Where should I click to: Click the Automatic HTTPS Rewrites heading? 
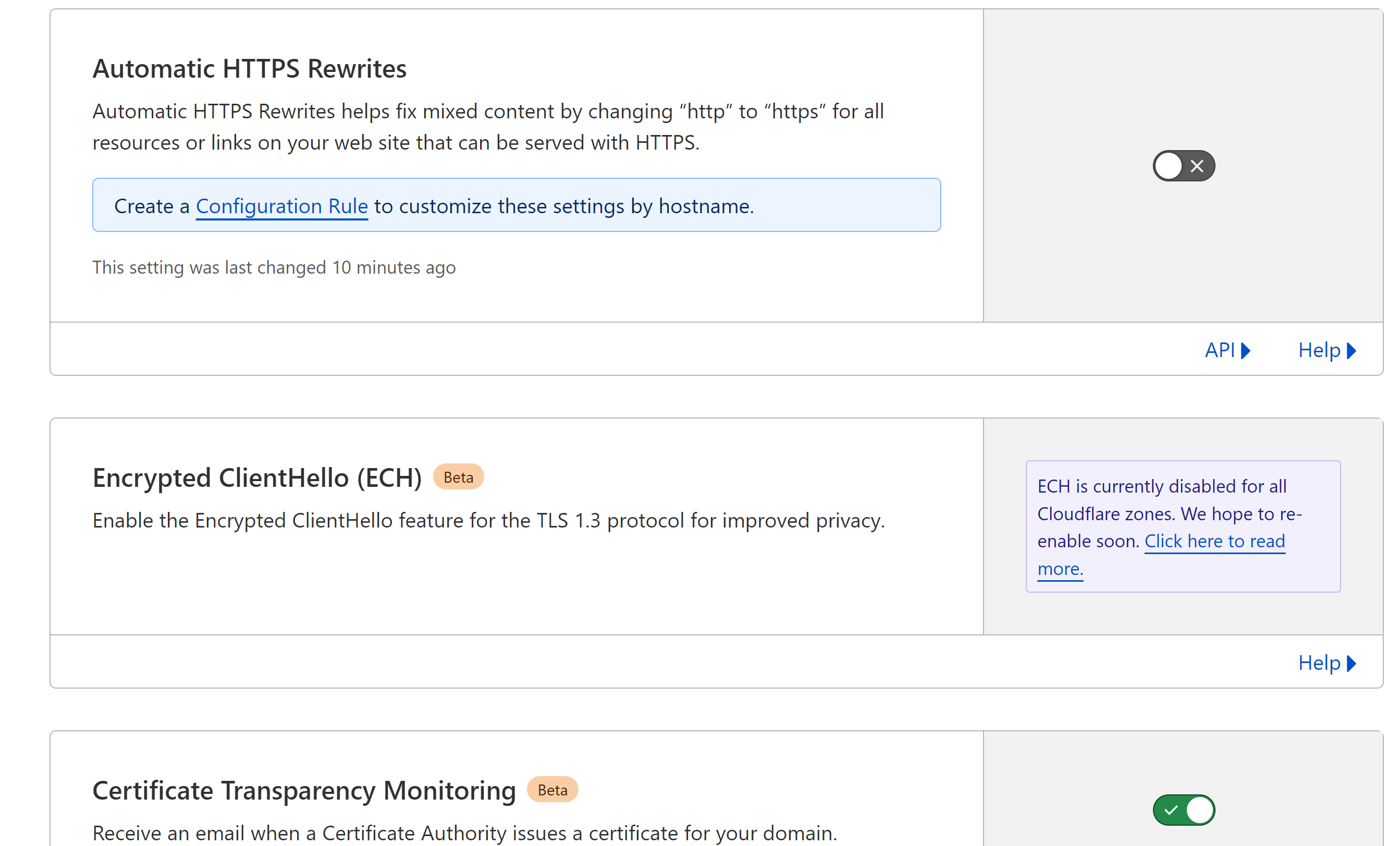pyautogui.click(x=250, y=69)
